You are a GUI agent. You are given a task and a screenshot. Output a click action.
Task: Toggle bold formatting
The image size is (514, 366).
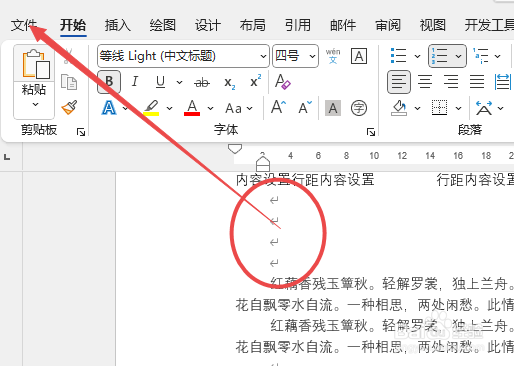pos(109,82)
